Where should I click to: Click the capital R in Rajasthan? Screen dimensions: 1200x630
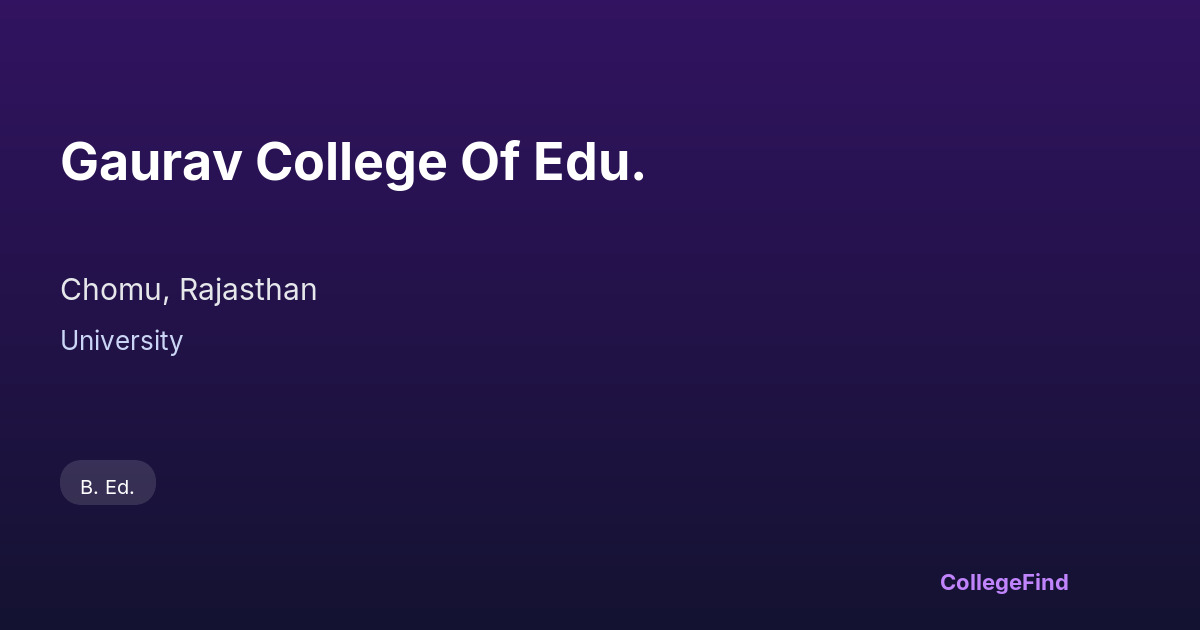(187, 290)
